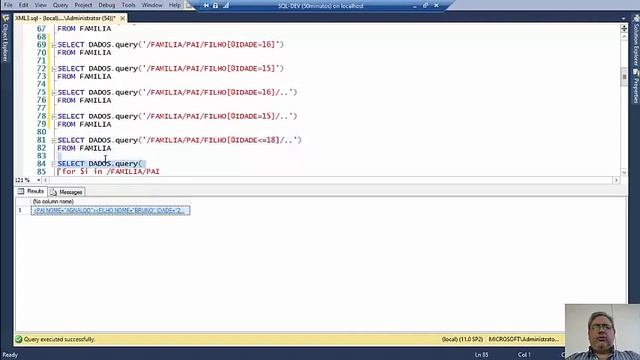Image resolution: width=640 pixels, height=360 pixels.
Task: Open the Help menu
Action: [x=174, y=5]
